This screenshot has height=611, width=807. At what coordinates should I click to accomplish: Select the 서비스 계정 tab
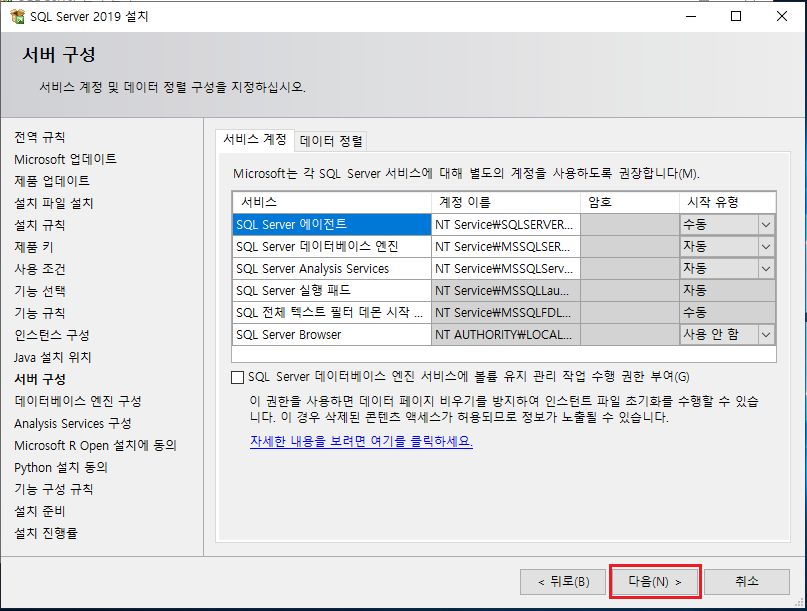tap(255, 139)
